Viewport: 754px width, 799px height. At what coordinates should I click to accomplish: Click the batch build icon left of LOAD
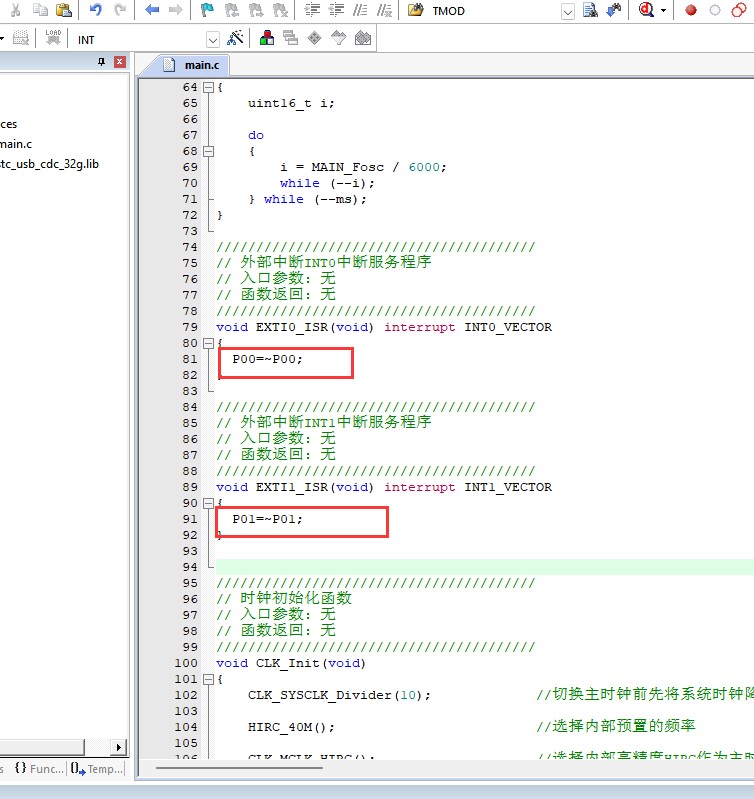point(21,38)
